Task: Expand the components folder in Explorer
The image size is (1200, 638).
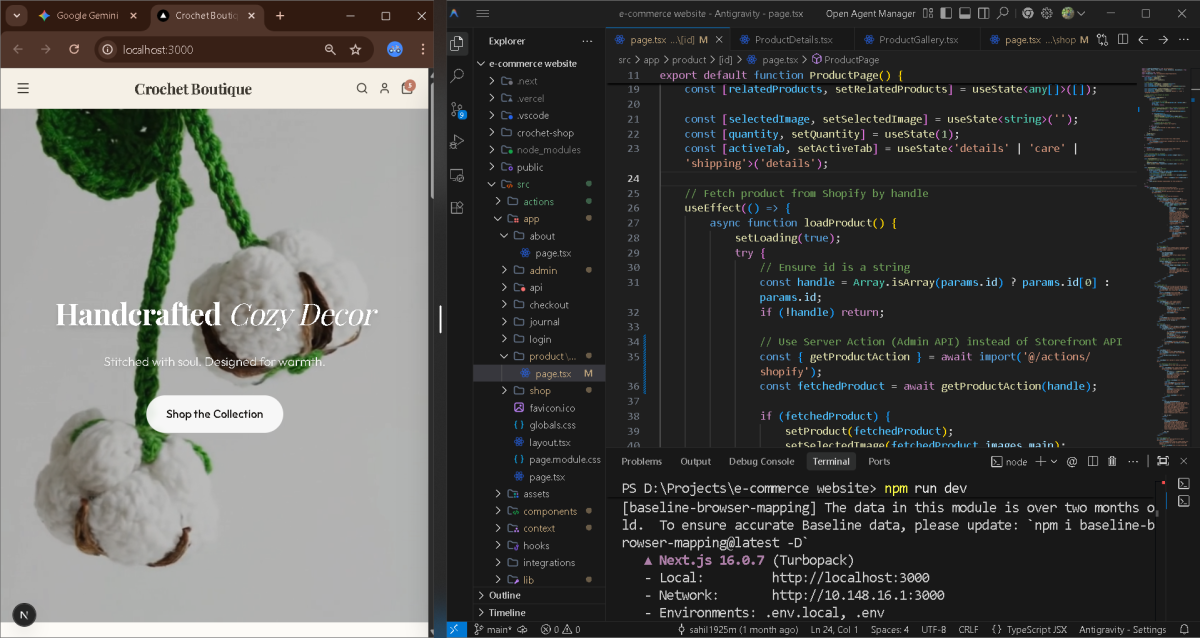Action: click(x=550, y=511)
